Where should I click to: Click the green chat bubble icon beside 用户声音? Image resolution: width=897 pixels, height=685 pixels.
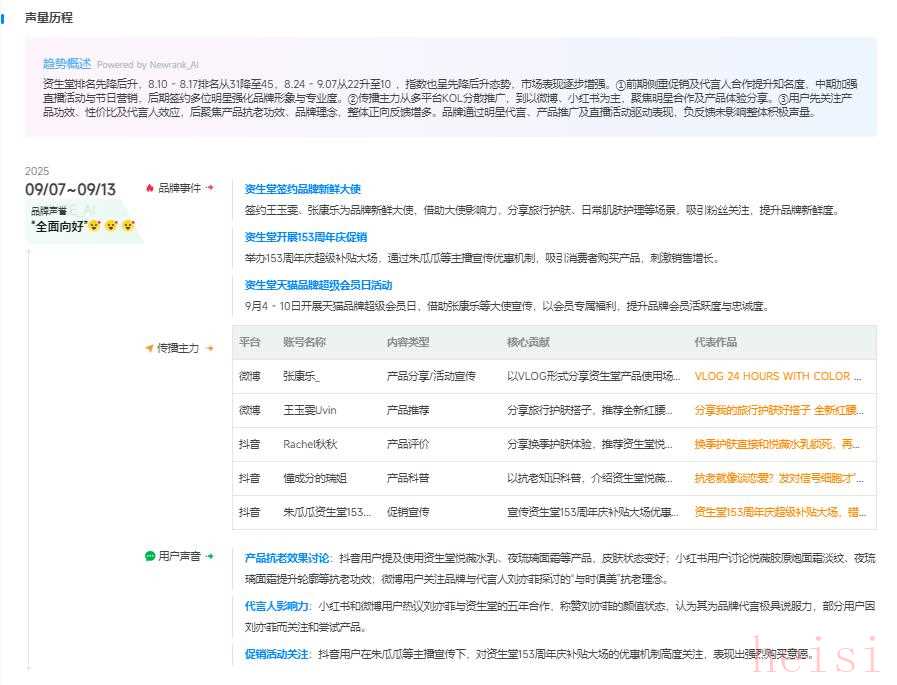150,556
